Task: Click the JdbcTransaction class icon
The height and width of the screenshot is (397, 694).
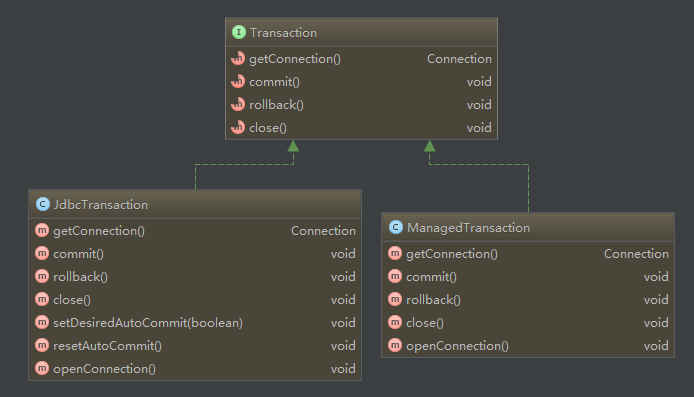Action: coord(42,204)
